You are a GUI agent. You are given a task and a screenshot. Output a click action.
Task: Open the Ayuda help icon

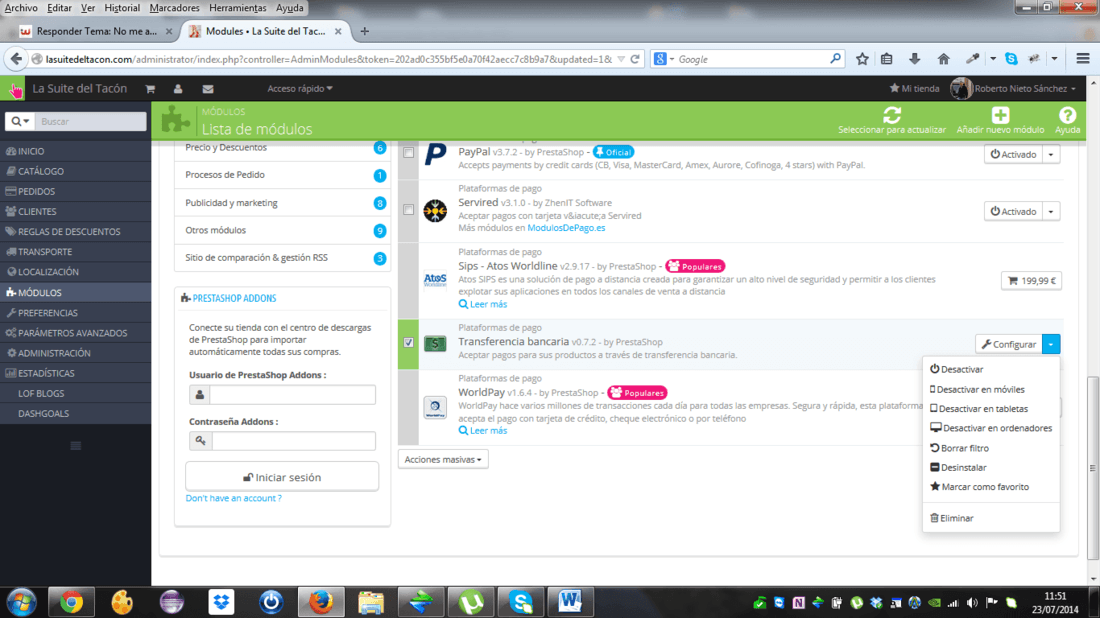(1067, 115)
